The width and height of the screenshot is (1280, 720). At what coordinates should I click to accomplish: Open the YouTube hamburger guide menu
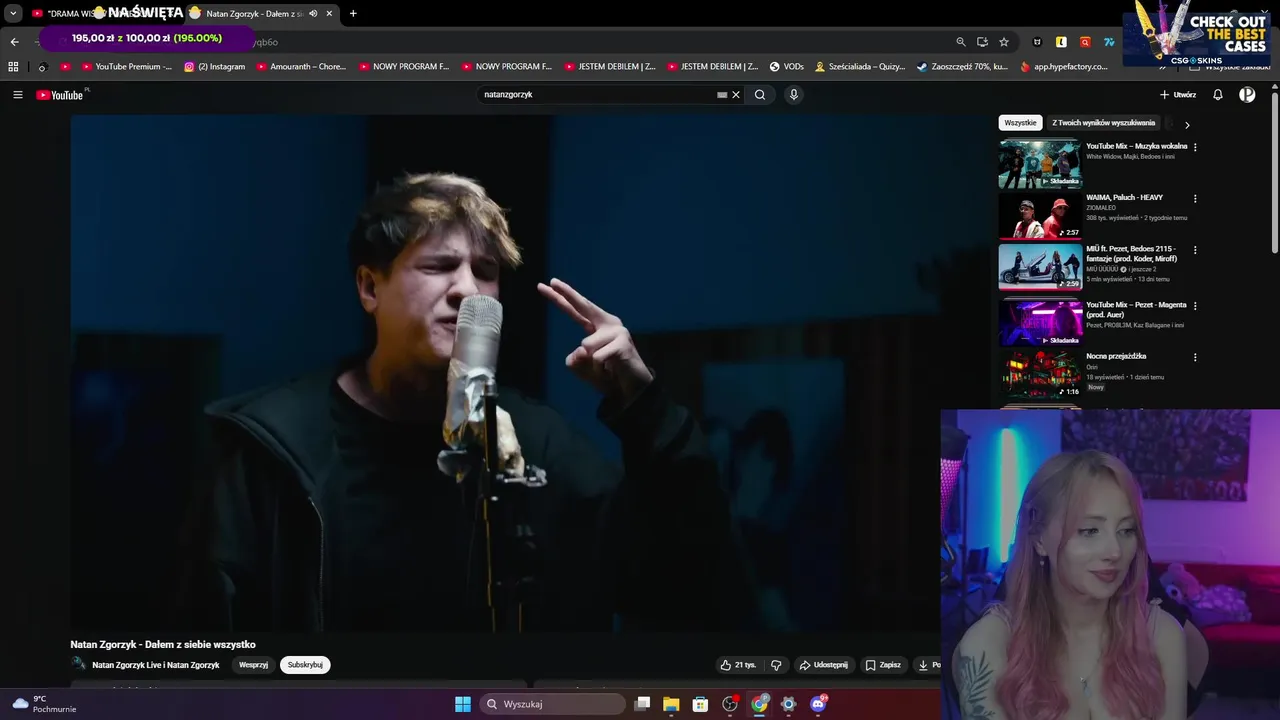(x=18, y=95)
